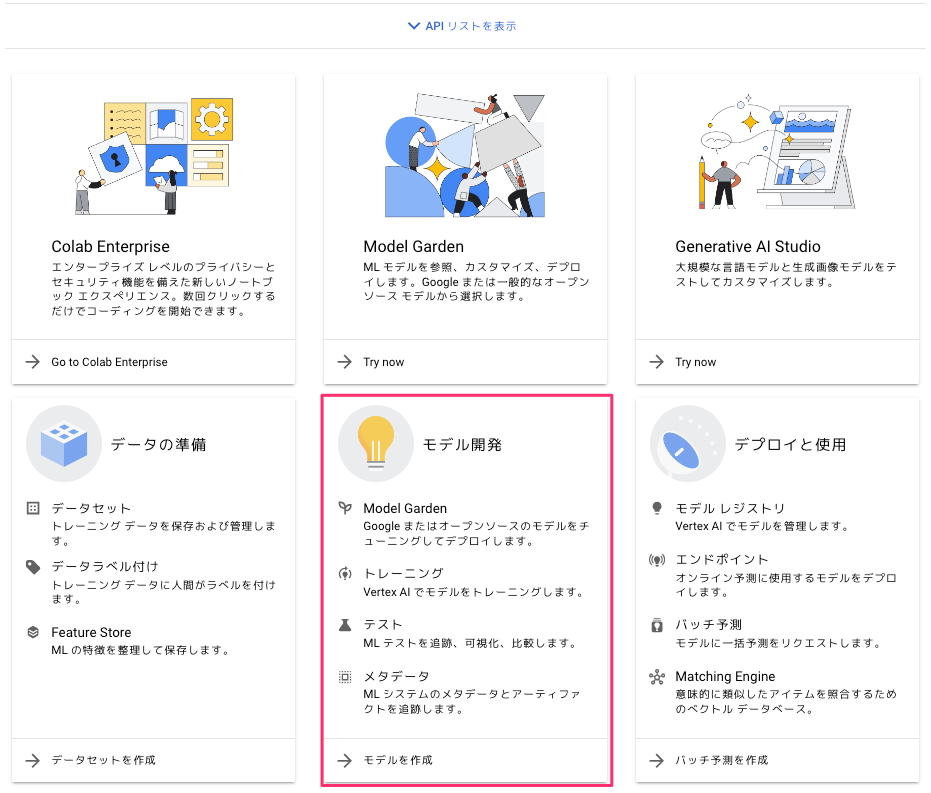Click the トレーニング icon
The height and width of the screenshot is (793, 931).
pos(345,573)
